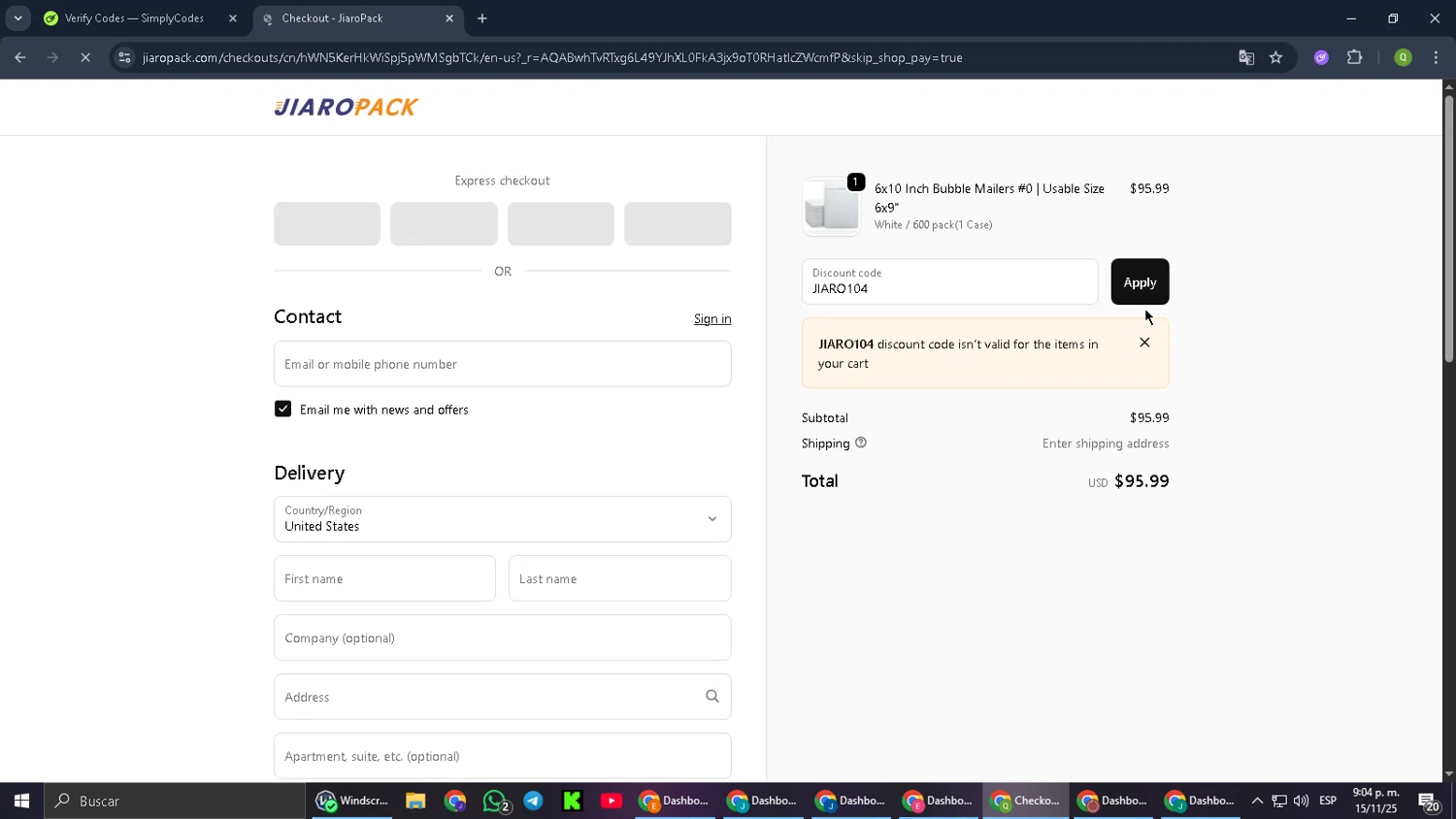Focus the Email or mobile phone number field
Image resolution: width=1456 pixels, height=819 pixels.
pyautogui.click(x=502, y=364)
